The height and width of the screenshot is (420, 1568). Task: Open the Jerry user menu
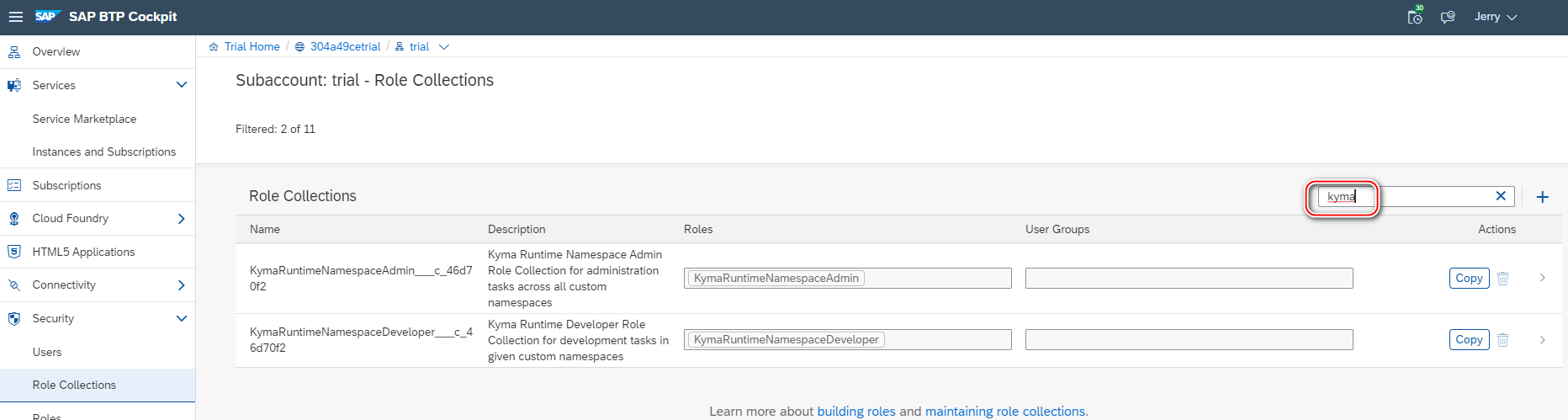point(1496,17)
